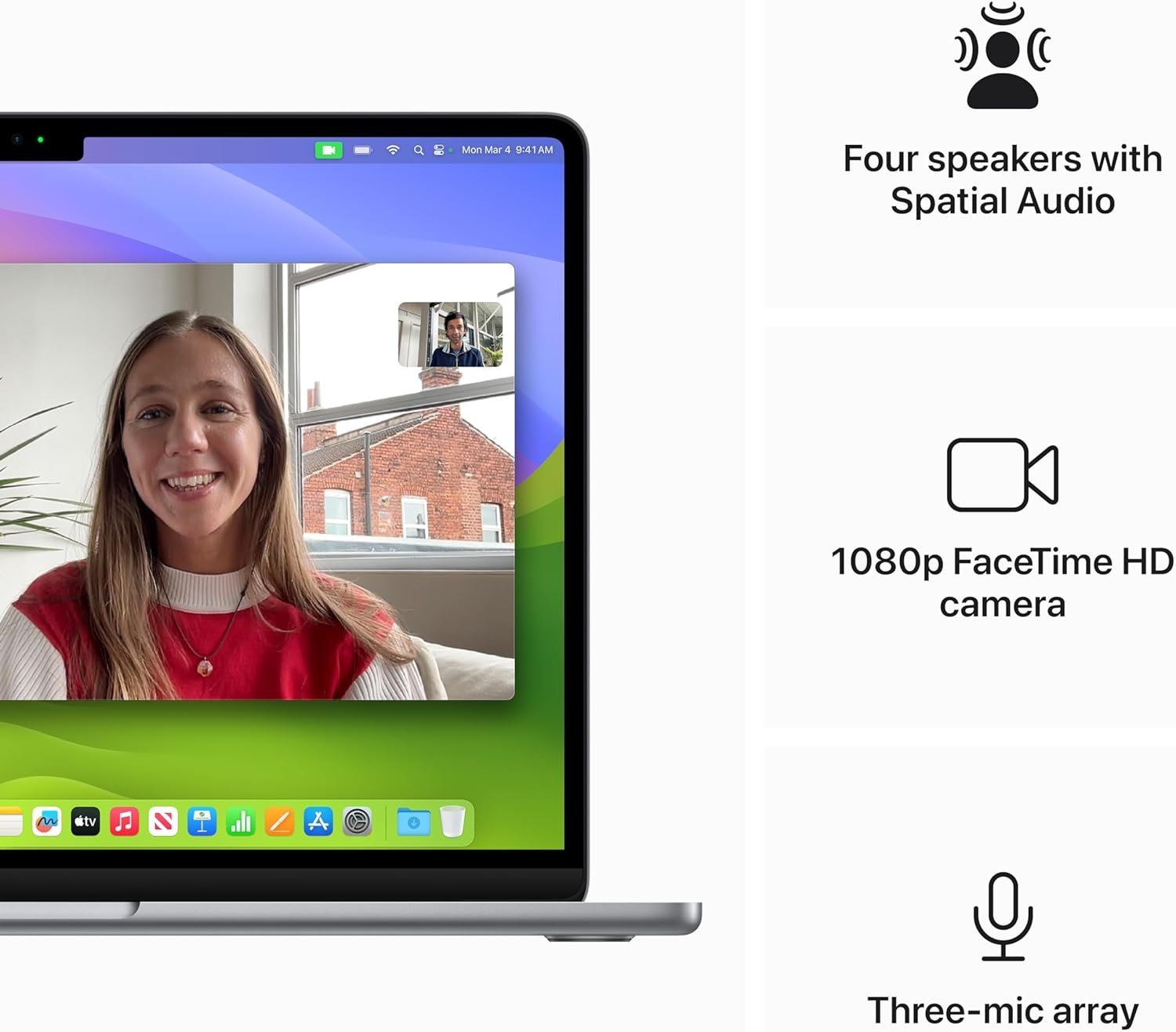Screen dimensions: 1176x1032
Task: Open System Settings from the Dock
Action: point(357,822)
